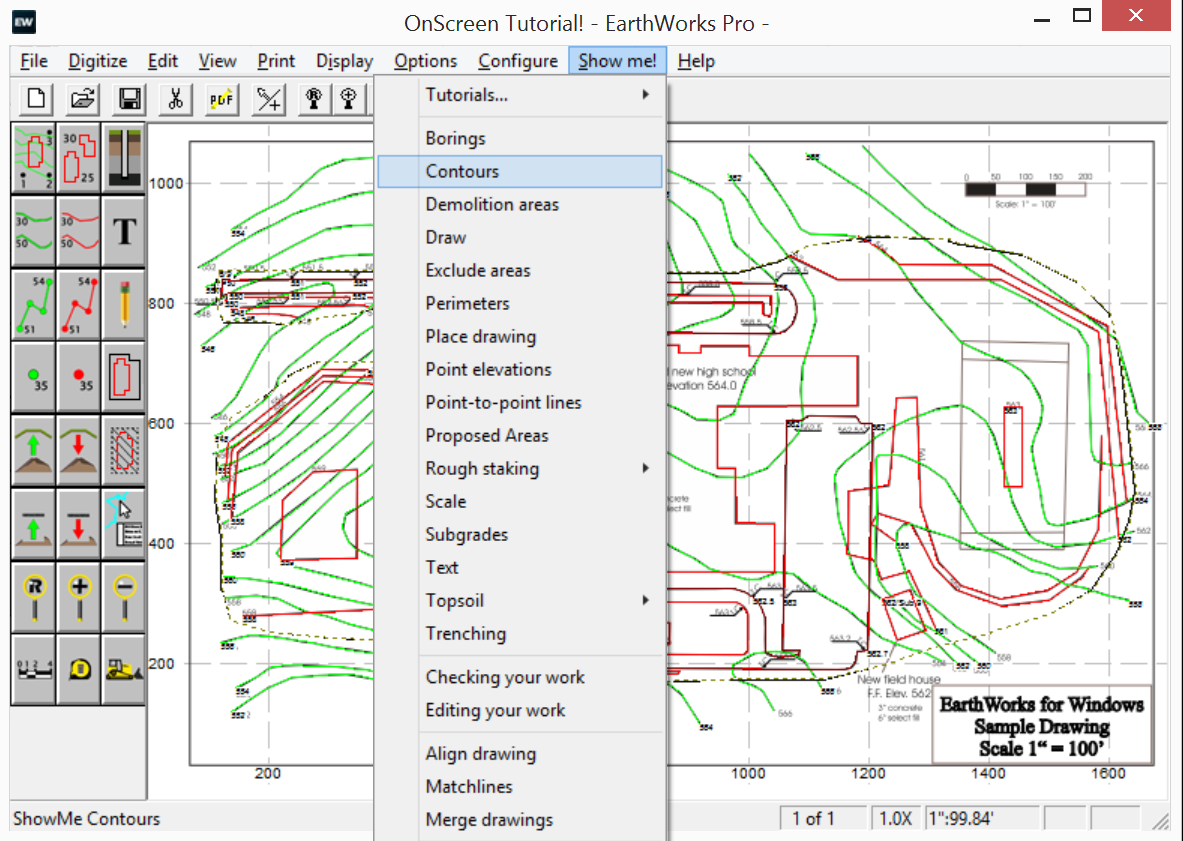Image resolution: width=1183 pixels, height=841 pixels.
Task: Click the toolbar magnifier icon marked R
Action: 314,99
